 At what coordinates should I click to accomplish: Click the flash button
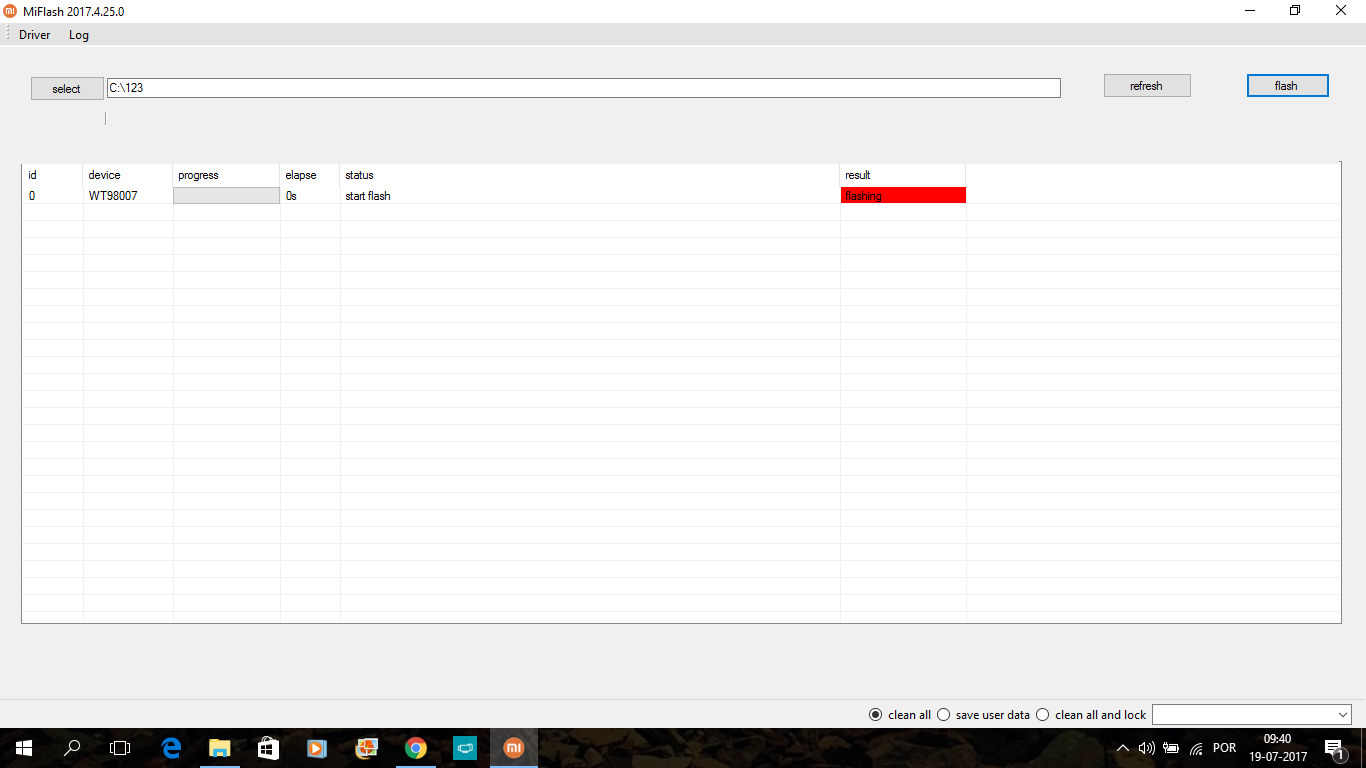1287,86
